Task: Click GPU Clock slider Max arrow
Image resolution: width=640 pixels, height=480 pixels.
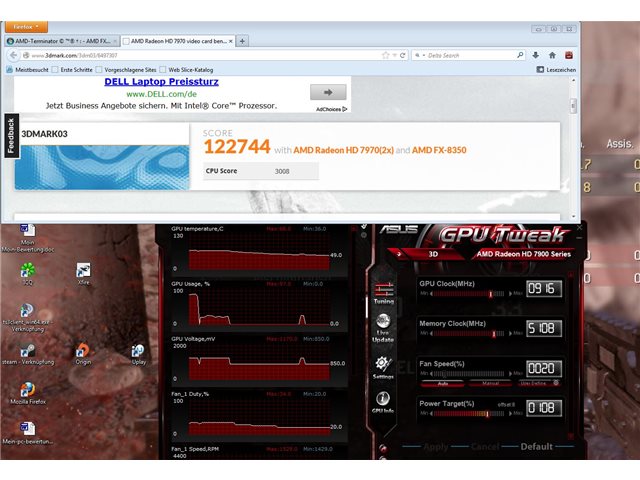Action: pos(510,293)
